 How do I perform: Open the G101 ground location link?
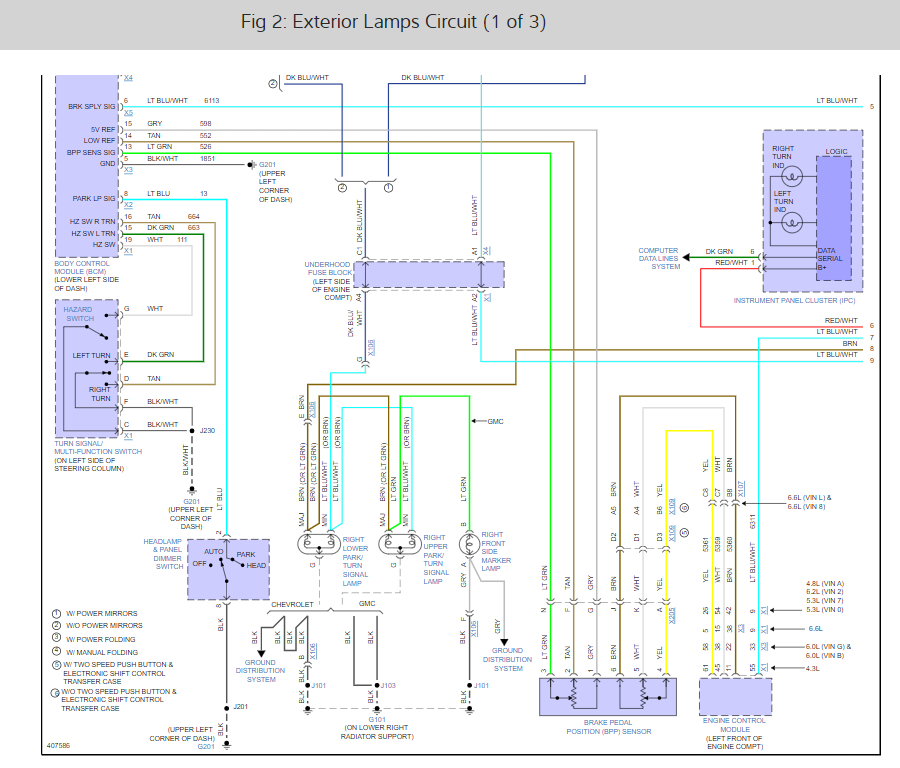[377, 719]
